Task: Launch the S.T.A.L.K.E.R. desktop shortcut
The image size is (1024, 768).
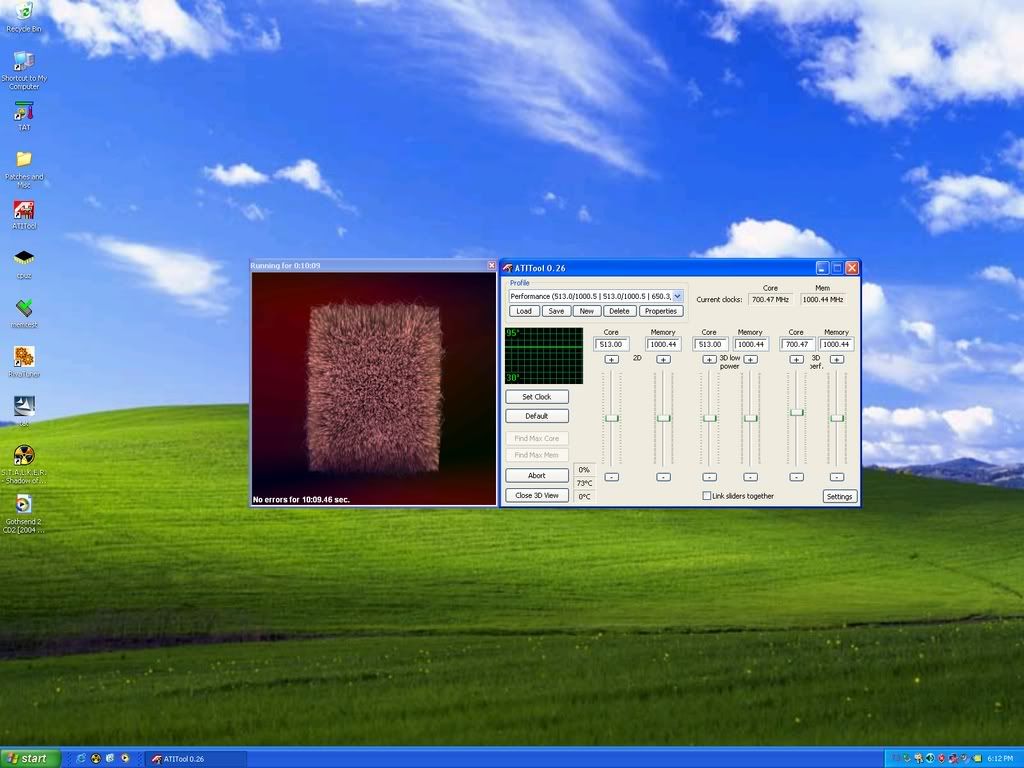Action: point(24,464)
